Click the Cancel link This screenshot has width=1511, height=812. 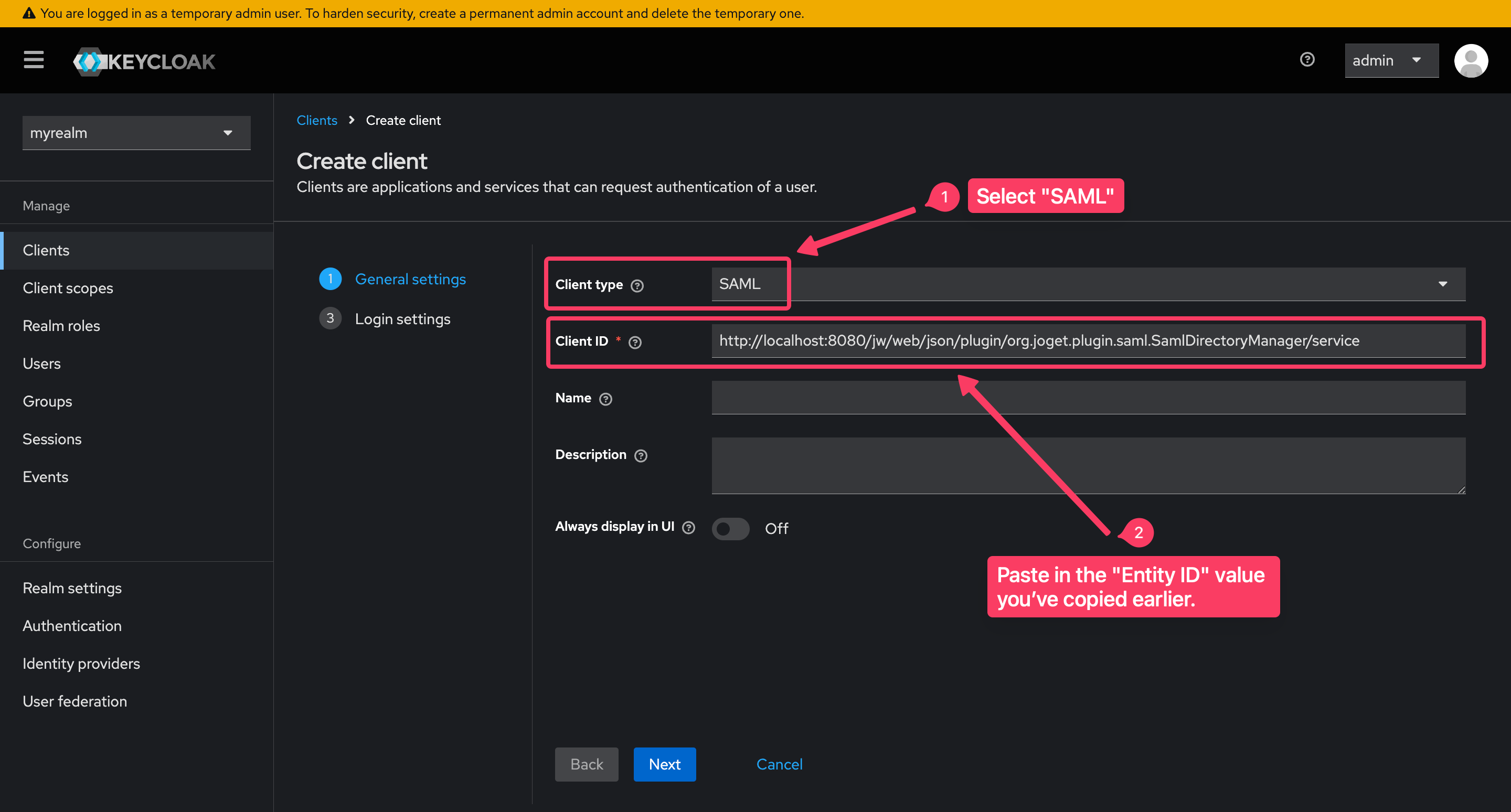point(779,764)
